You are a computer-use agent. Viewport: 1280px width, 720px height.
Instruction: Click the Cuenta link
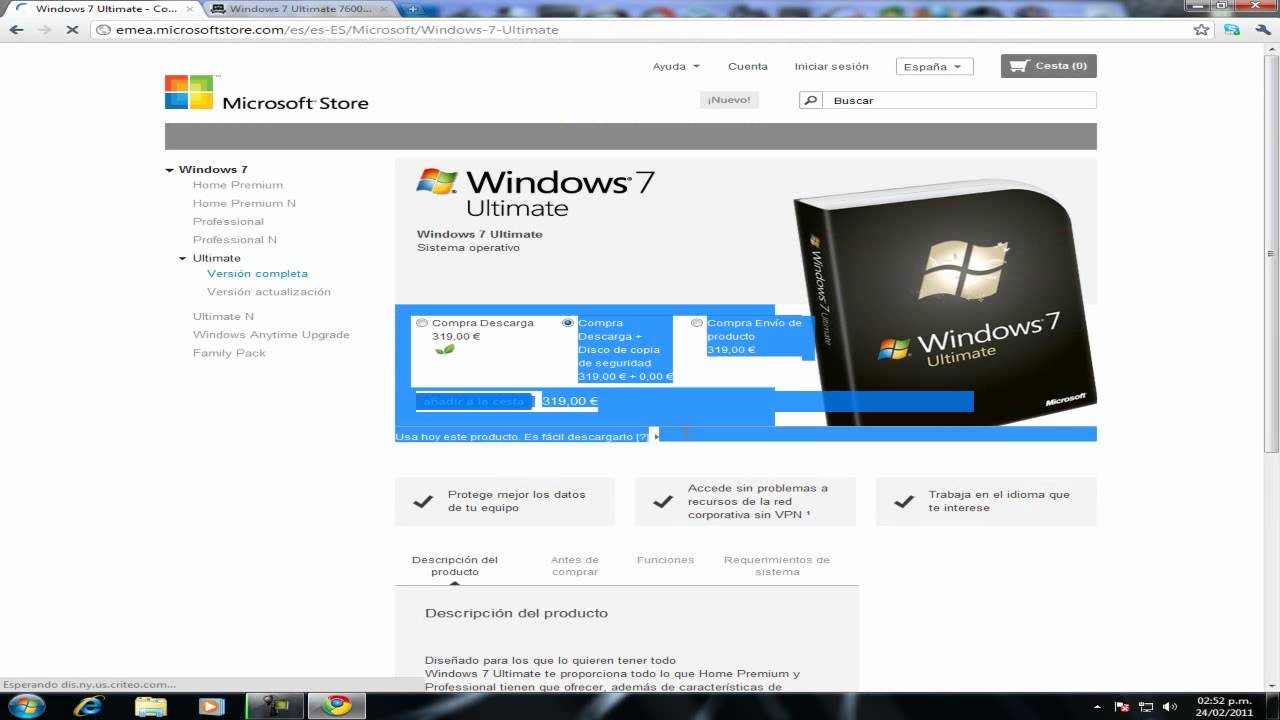point(748,66)
